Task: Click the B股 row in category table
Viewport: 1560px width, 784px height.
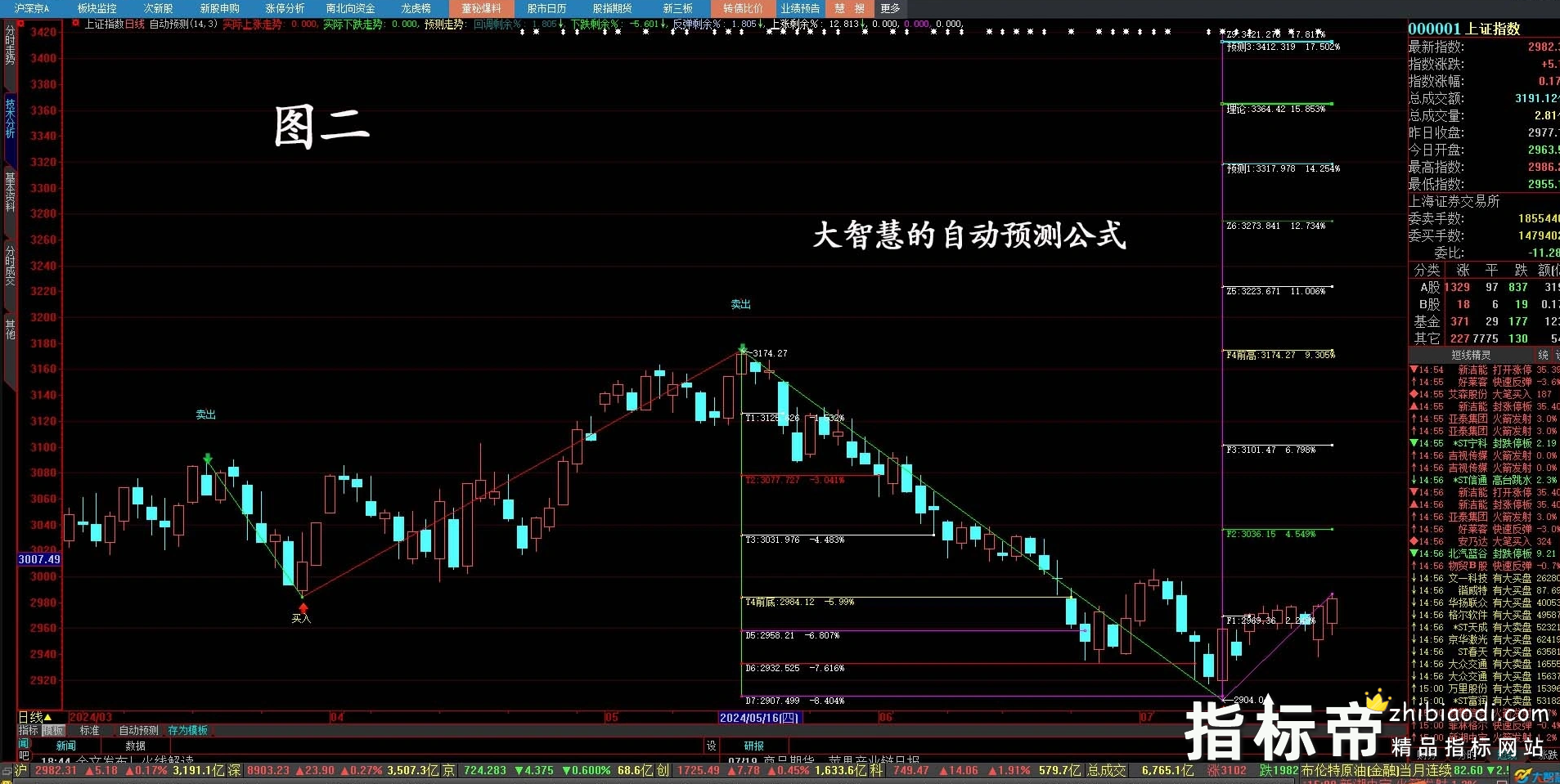Action: coord(1484,304)
